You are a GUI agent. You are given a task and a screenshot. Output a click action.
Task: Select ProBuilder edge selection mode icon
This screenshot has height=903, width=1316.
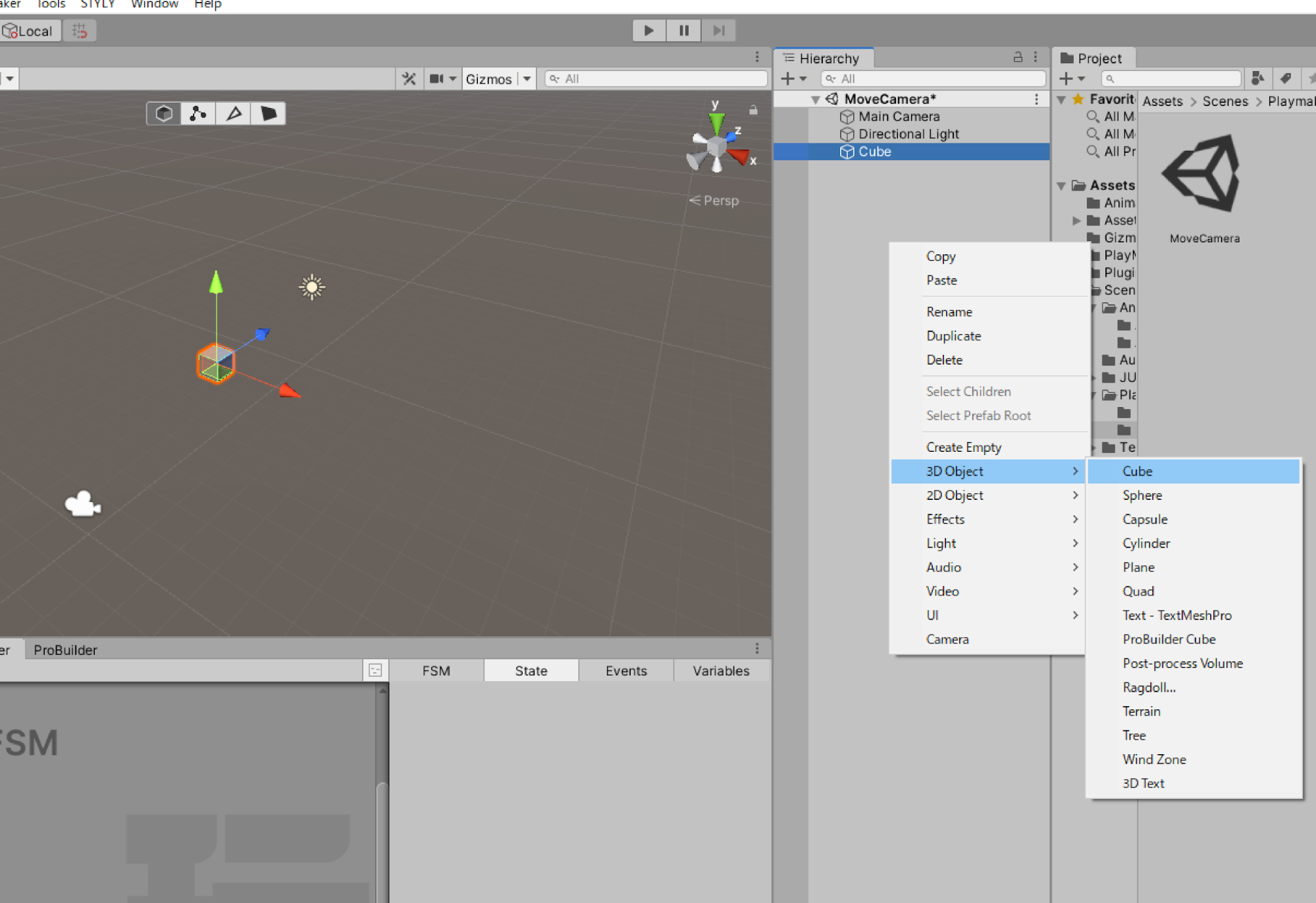(x=233, y=113)
